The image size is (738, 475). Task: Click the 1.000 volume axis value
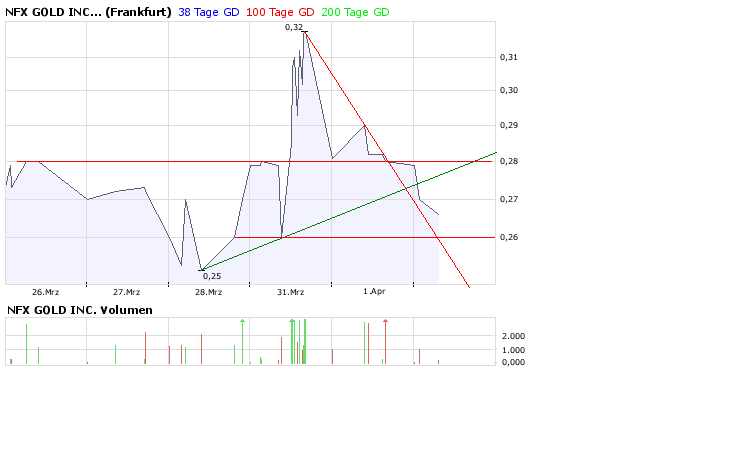[x=513, y=350]
